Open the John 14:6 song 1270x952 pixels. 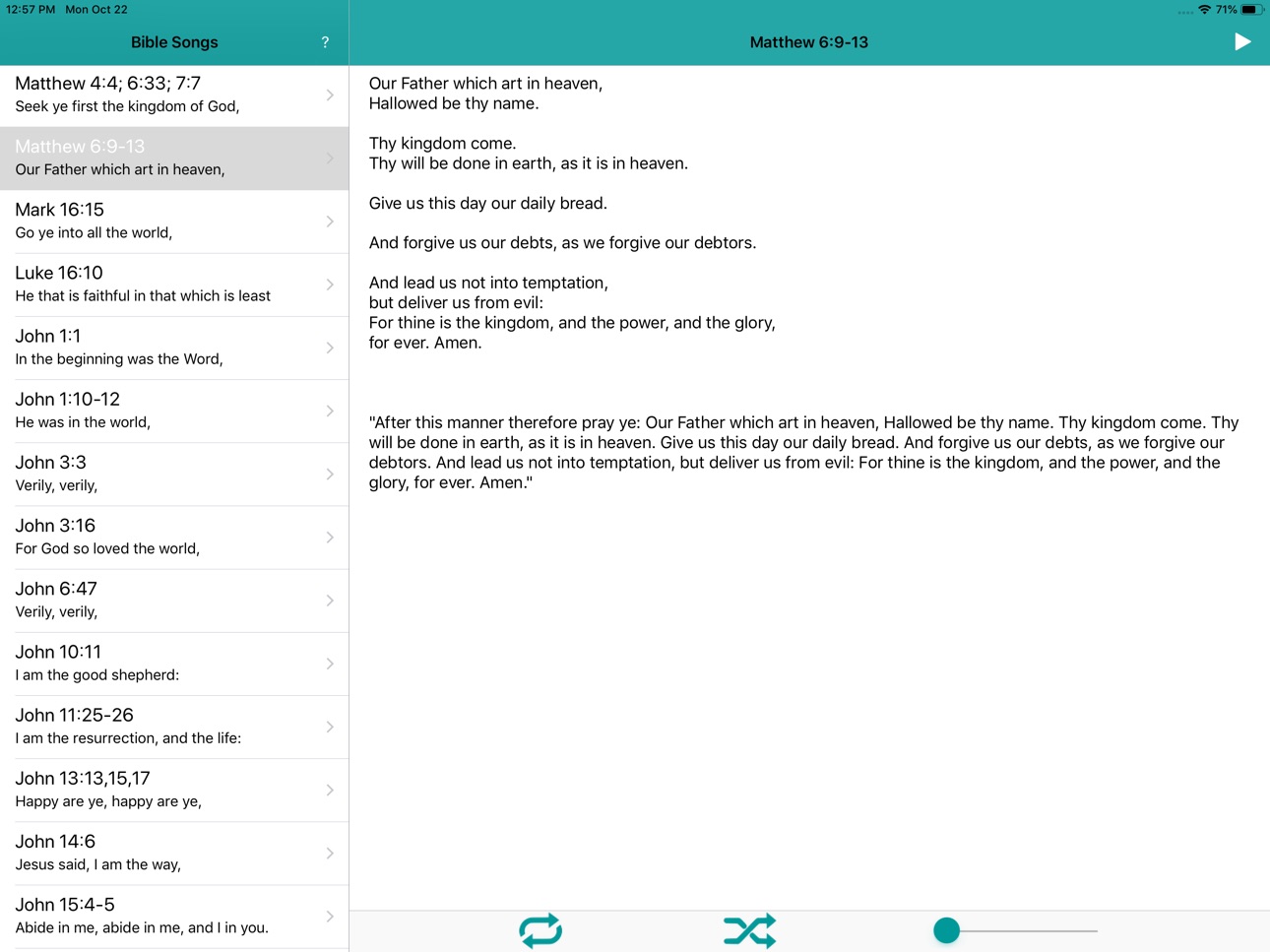(174, 854)
